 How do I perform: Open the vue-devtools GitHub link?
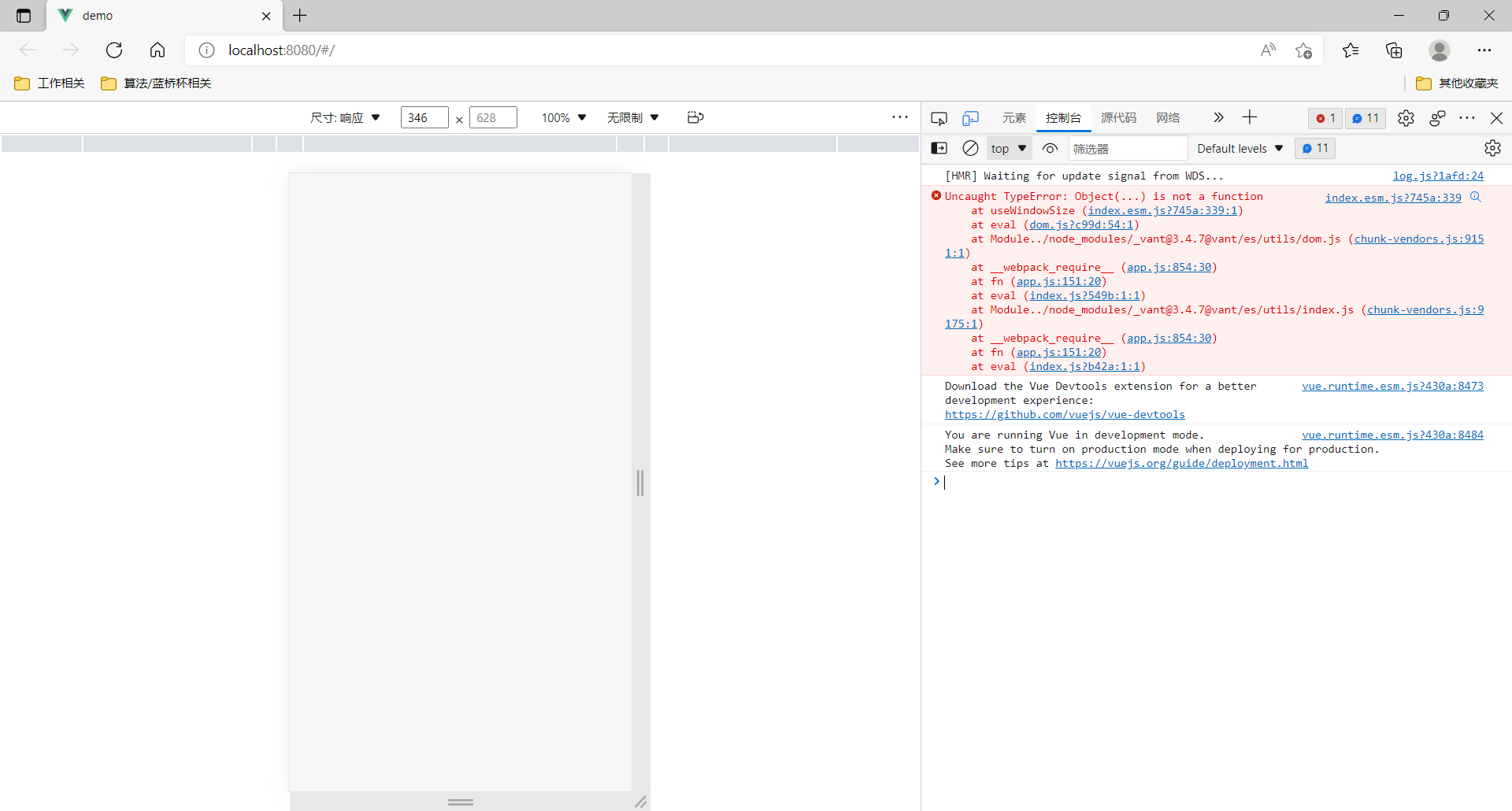tap(1065, 415)
